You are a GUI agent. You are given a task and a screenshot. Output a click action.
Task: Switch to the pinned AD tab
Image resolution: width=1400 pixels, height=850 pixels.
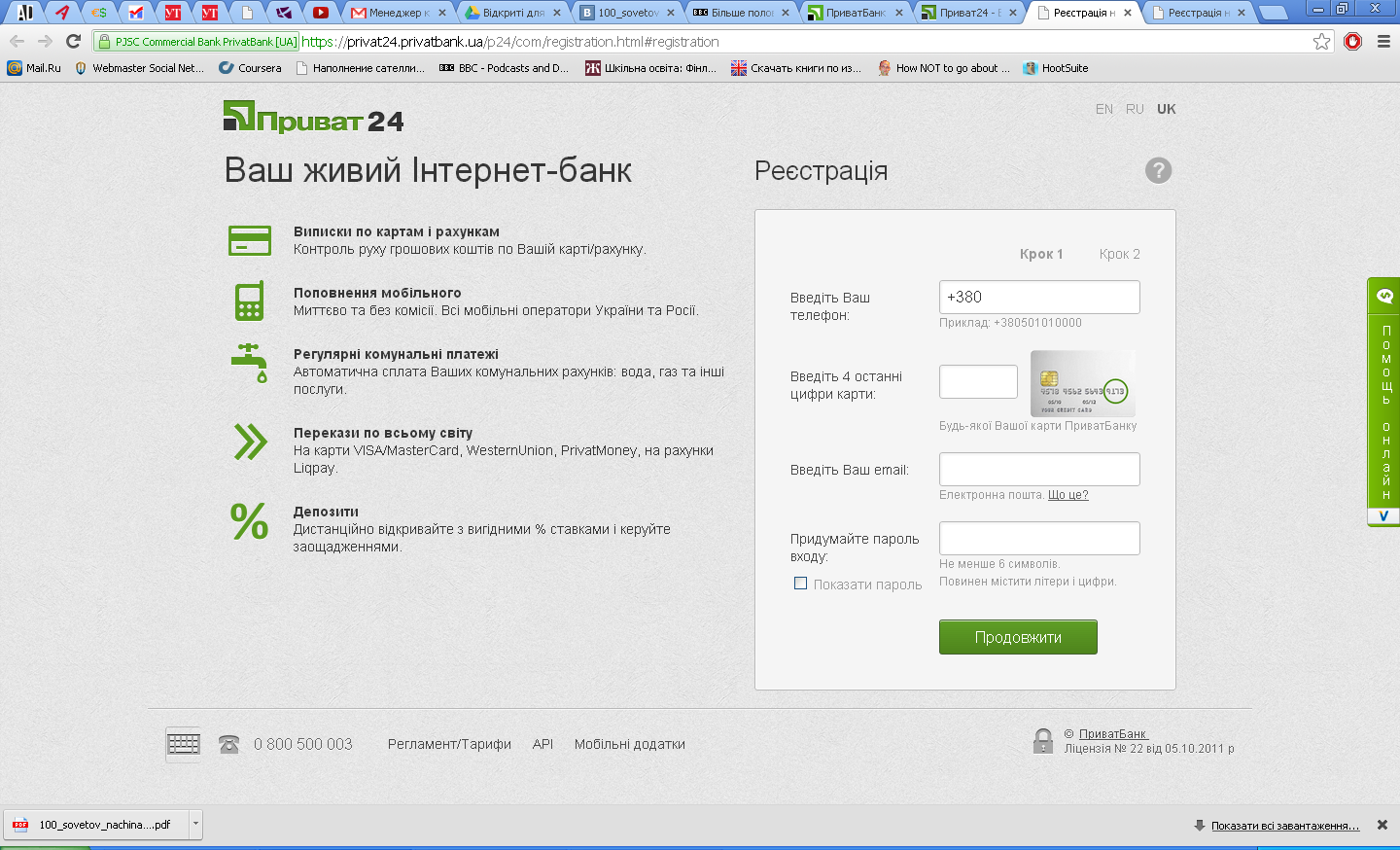coord(25,13)
